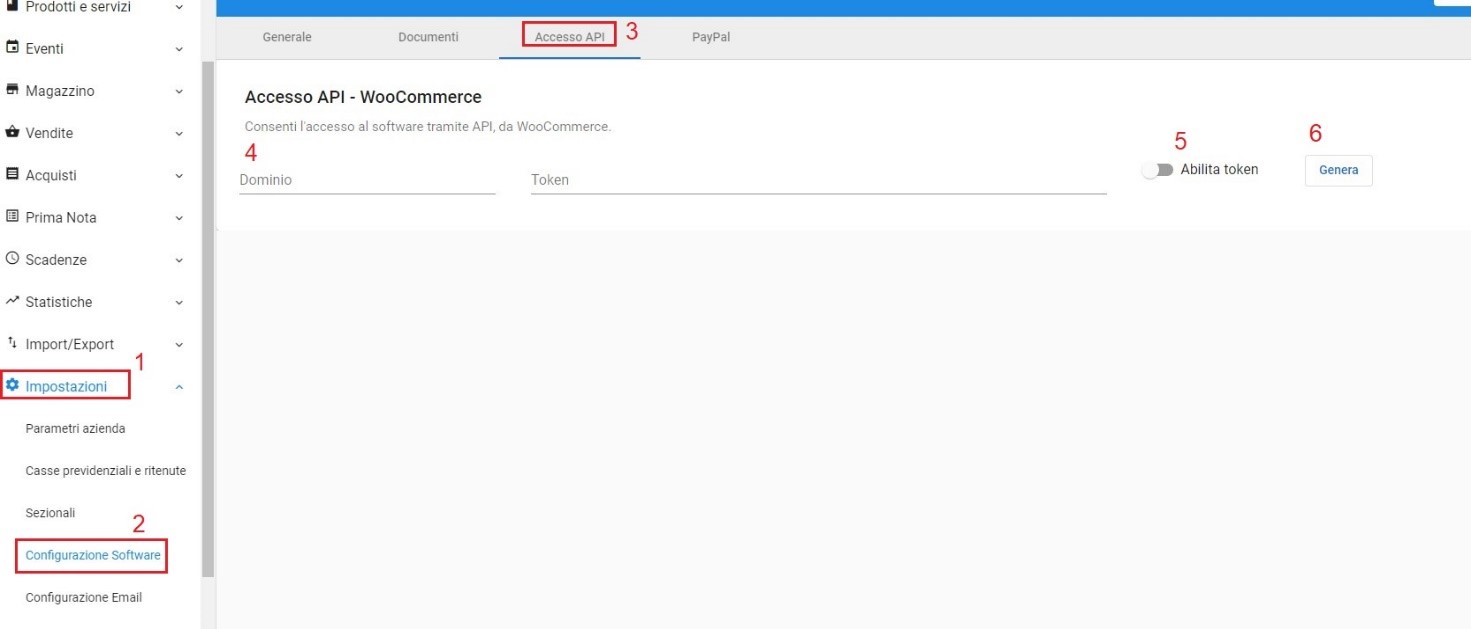Open the PayPal tab

711,37
